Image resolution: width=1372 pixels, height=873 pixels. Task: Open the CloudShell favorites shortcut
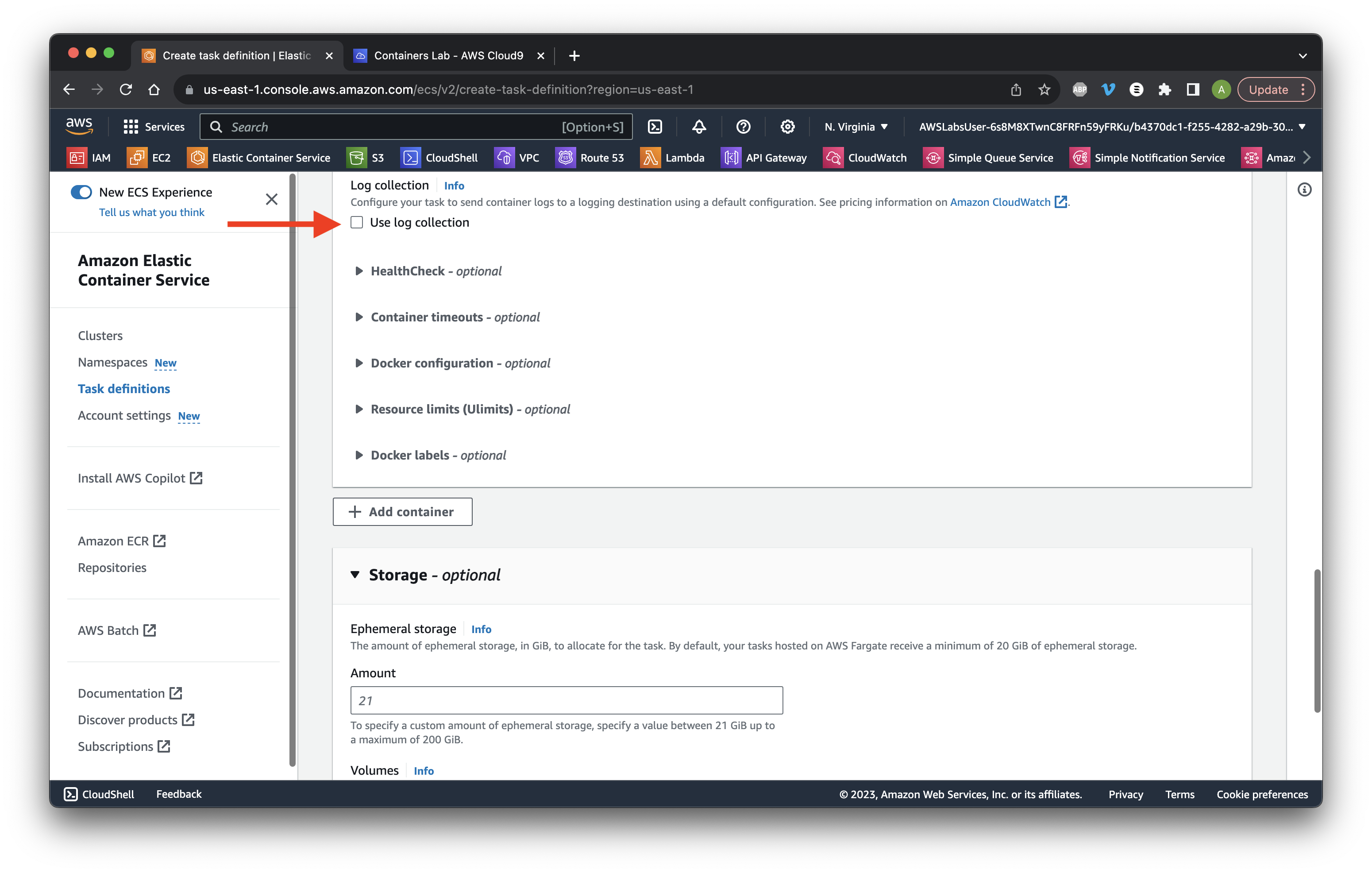pyautogui.click(x=439, y=158)
